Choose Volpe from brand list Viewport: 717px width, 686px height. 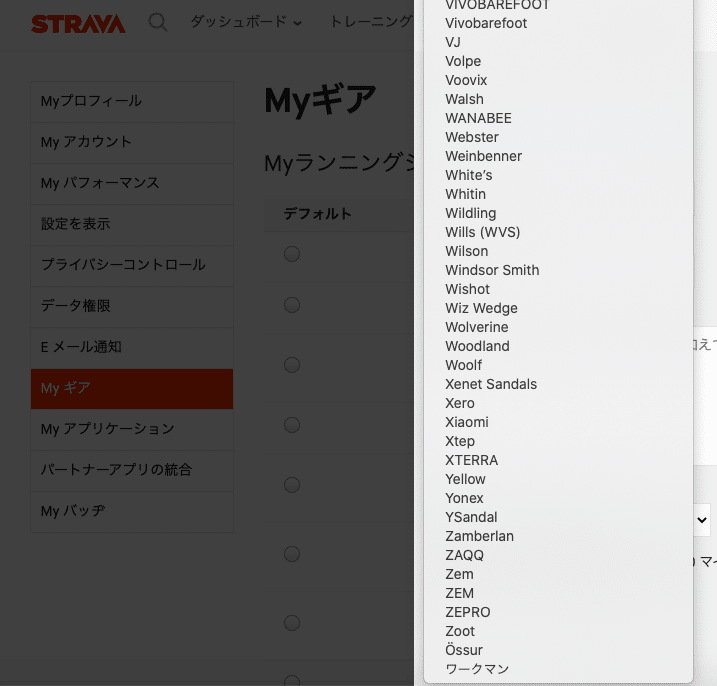[x=558, y=61]
